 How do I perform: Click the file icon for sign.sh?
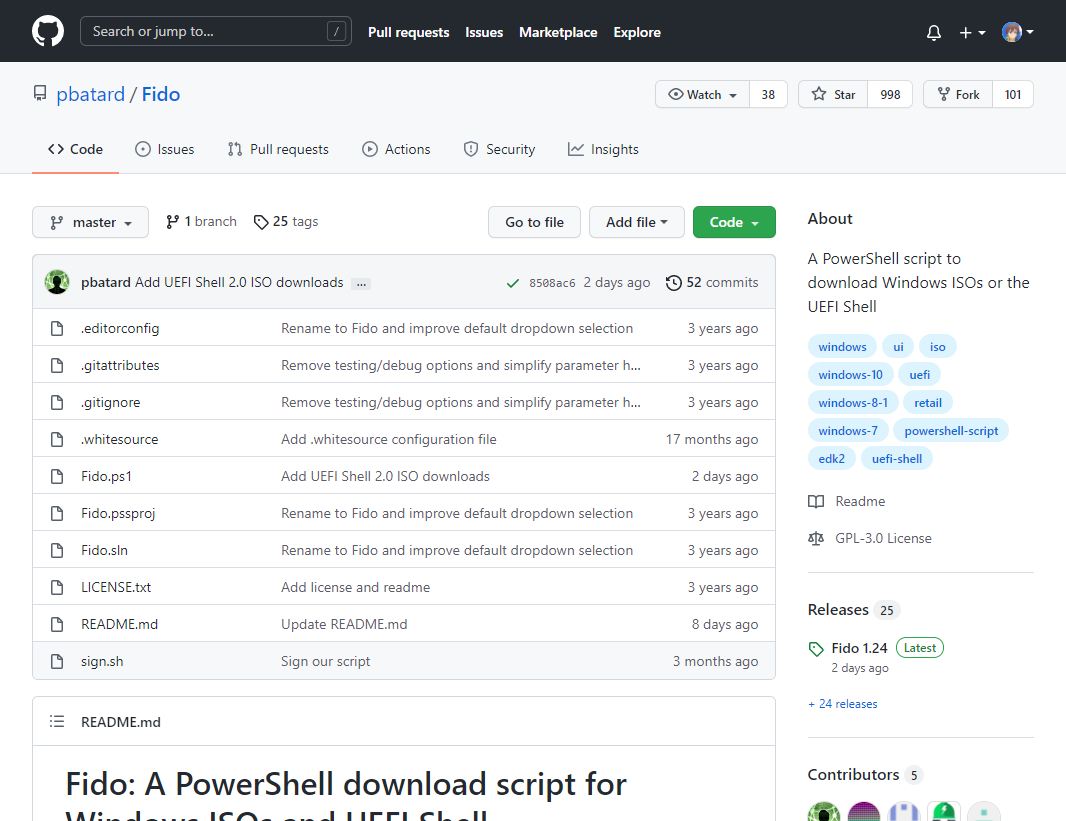pyautogui.click(x=57, y=661)
